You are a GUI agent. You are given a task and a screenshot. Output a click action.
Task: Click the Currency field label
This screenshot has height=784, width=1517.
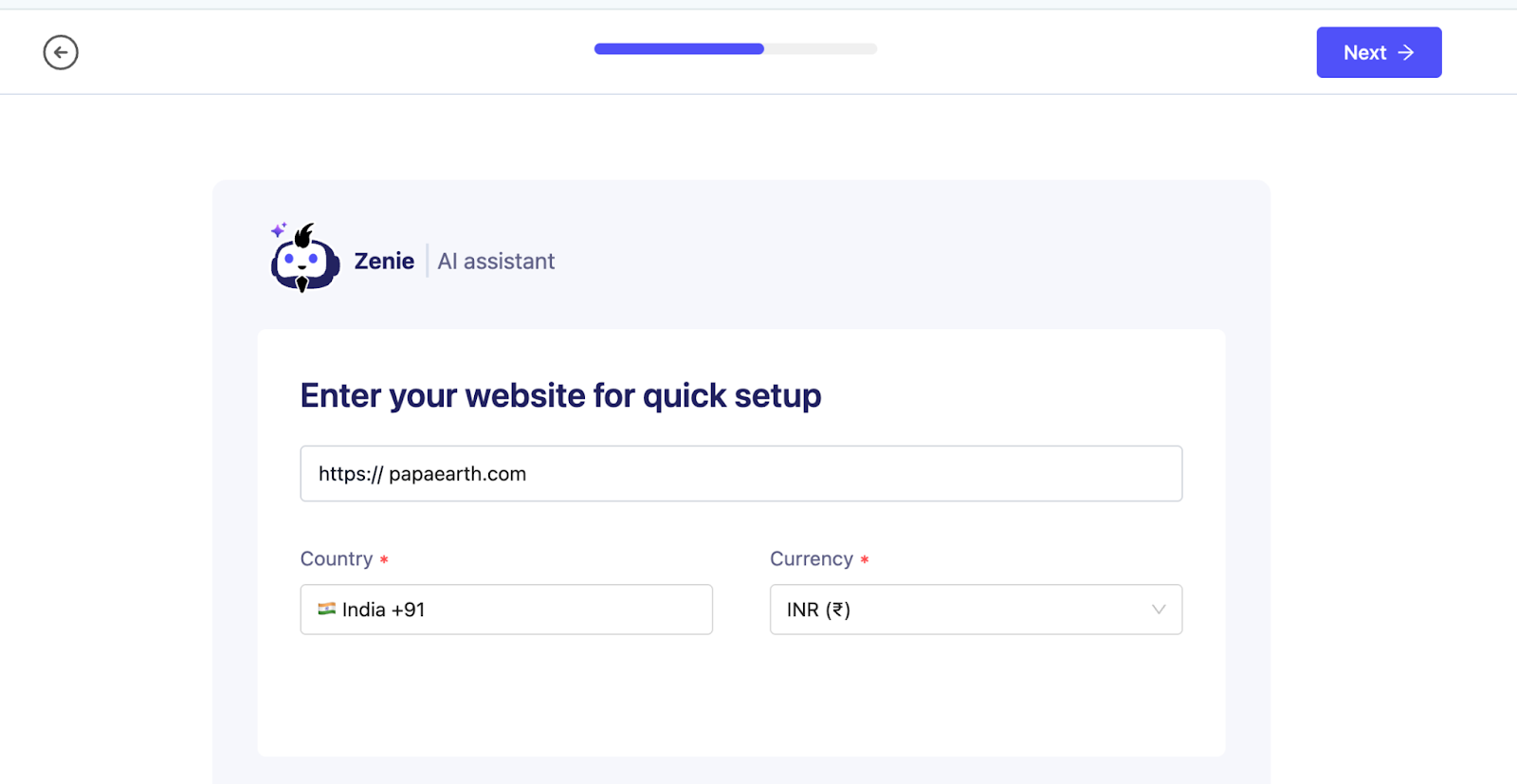point(812,559)
